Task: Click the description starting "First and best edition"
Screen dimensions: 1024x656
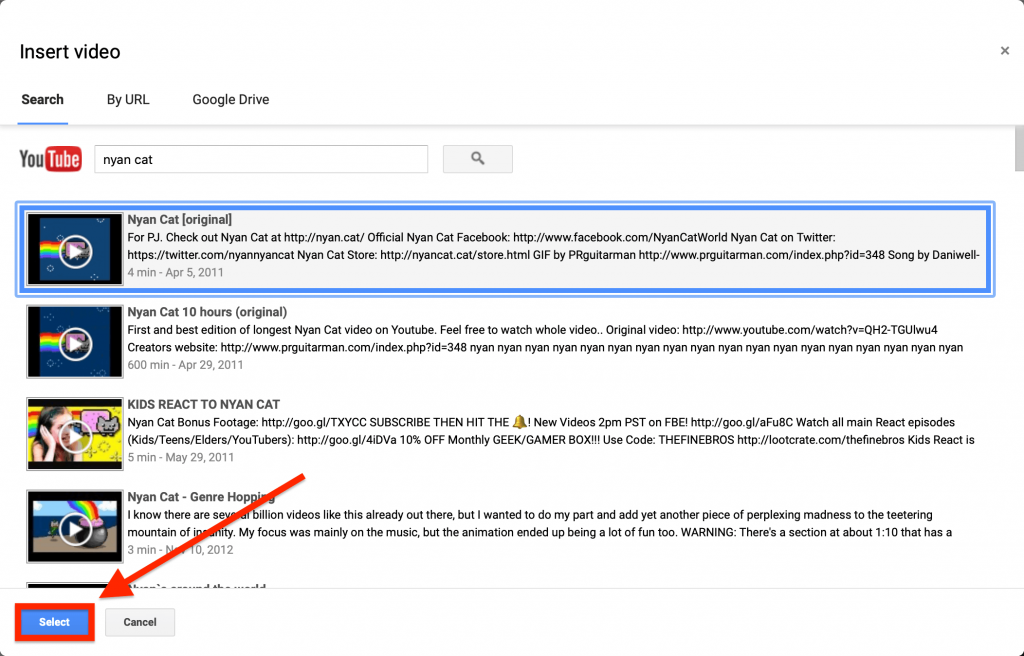Action: [x=545, y=338]
